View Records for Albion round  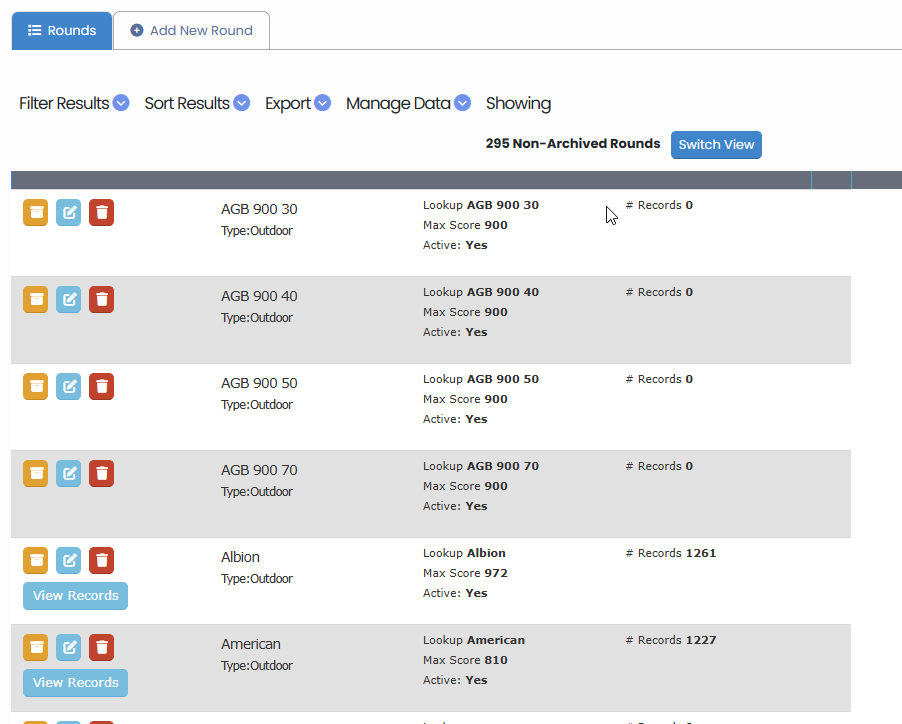pos(75,596)
